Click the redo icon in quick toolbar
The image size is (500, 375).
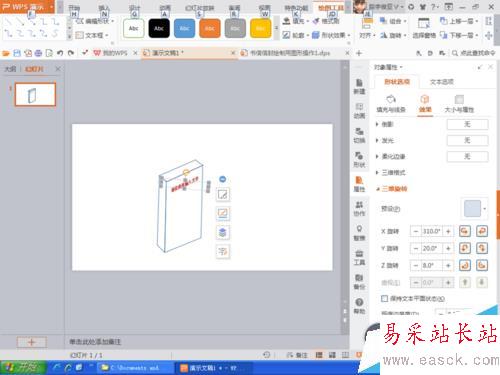coord(71,53)
